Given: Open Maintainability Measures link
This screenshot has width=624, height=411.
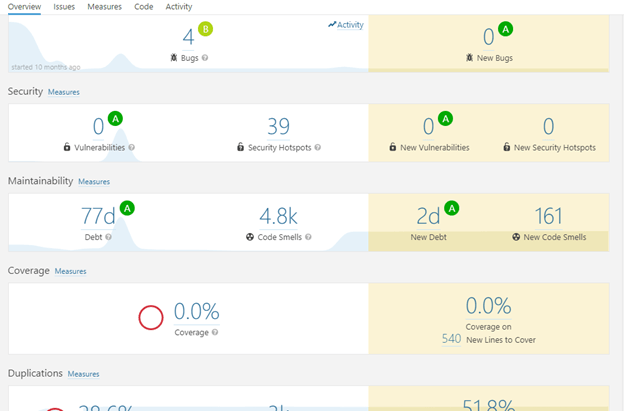Looking at the screenshot, I should tap(94, 181).
